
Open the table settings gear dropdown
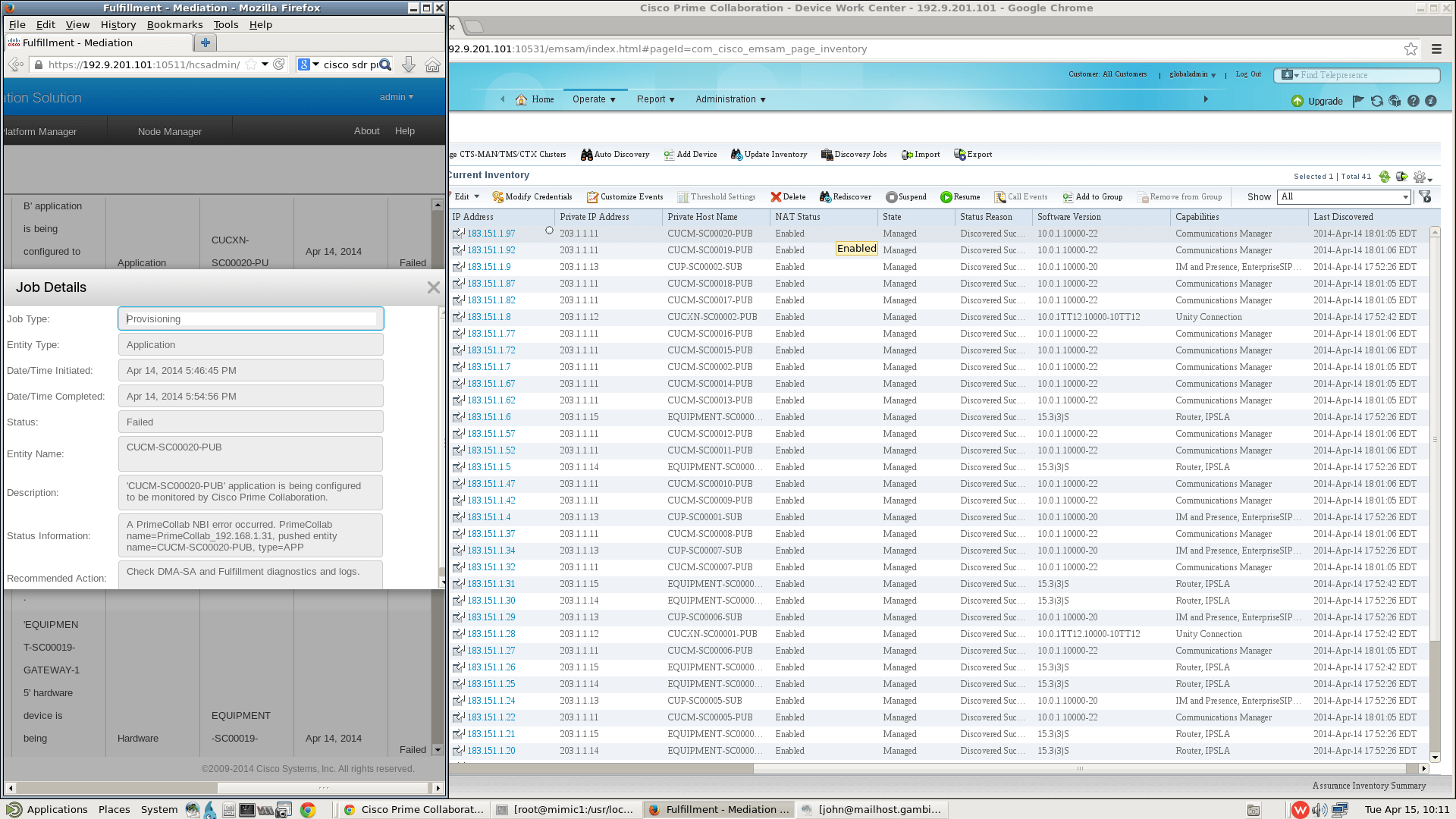(x=1423, y=177)
